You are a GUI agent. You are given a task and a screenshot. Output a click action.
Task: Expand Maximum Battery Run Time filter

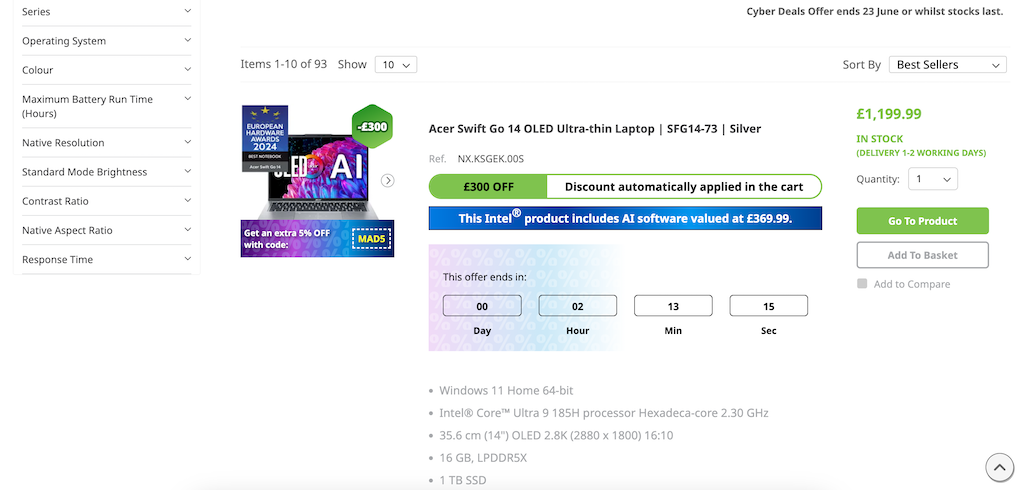tap(106, 106)
